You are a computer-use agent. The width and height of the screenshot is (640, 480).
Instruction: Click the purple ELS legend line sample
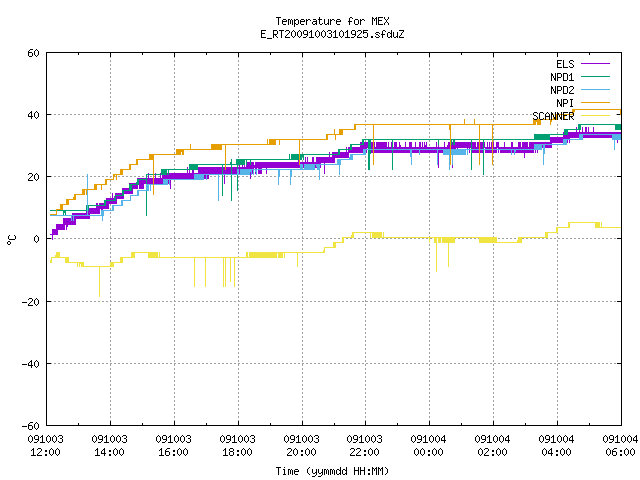coord(595,64)
